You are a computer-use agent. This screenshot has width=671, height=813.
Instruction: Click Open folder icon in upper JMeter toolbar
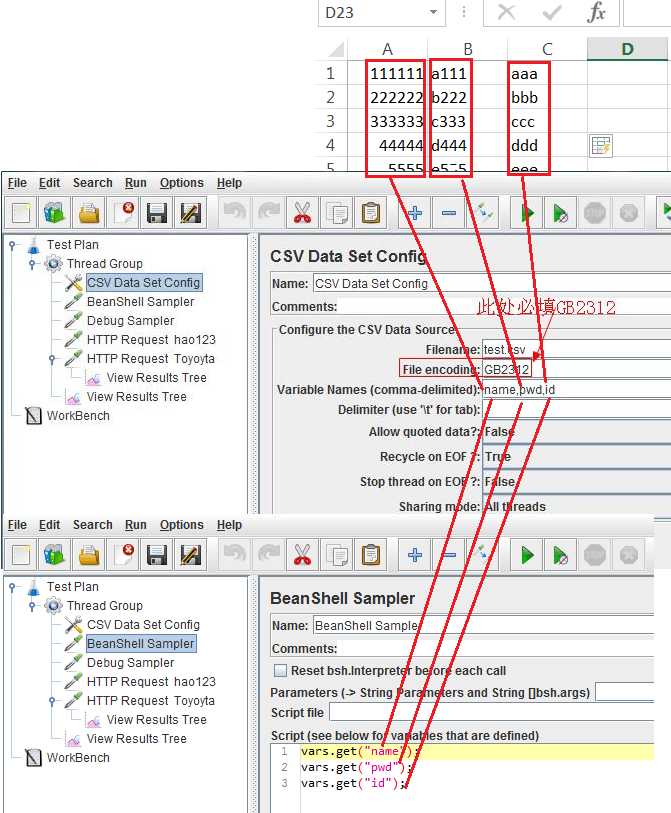(89, 213)
